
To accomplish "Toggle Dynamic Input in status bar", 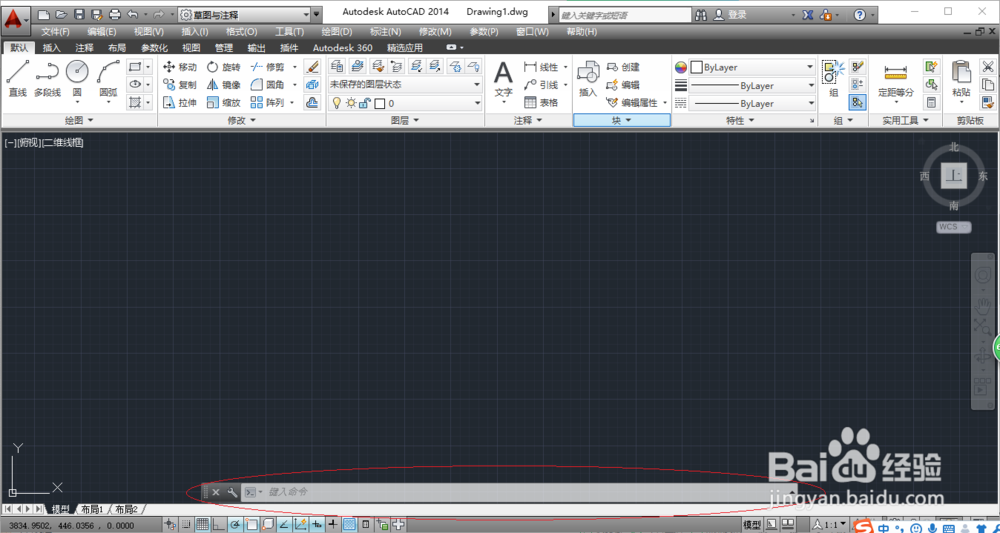I will point(317,525).
